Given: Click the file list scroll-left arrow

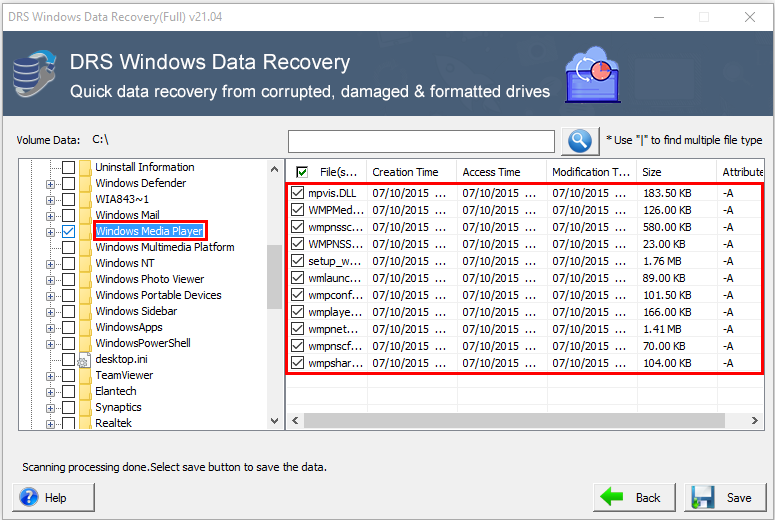Looking at the screenshot, I should [x=295, y=421].
